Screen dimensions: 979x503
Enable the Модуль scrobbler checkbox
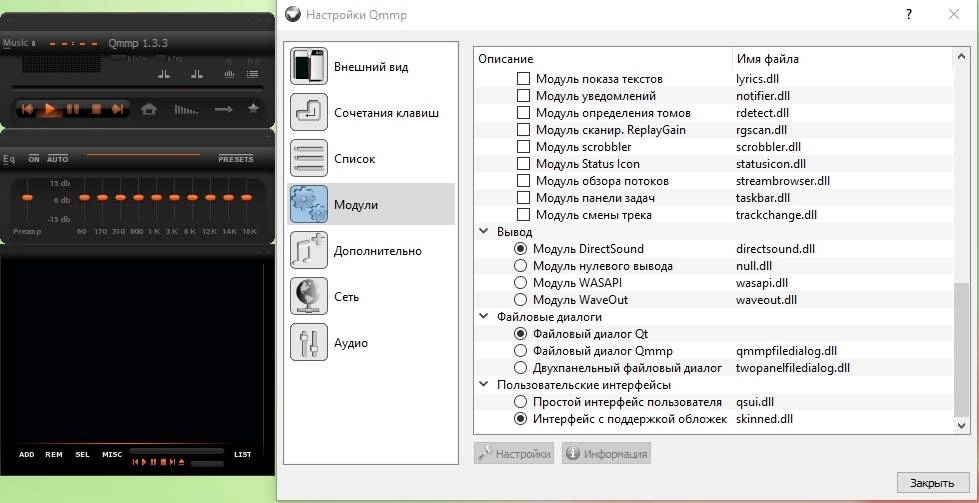click(524, 147)
